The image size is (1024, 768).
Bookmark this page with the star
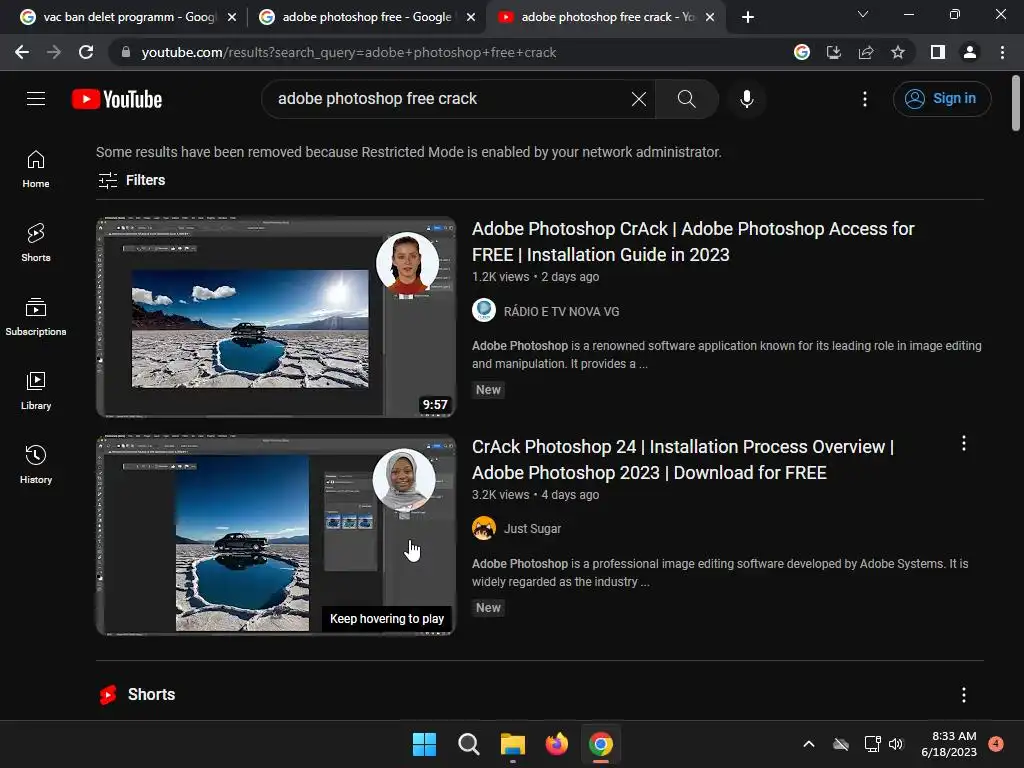click(x=898, y=52)
